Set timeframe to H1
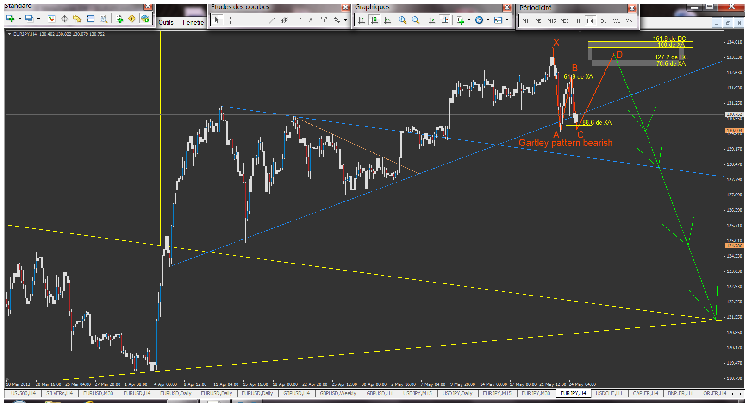Screen dimensions: 749x403 click(x=578, y=21)
